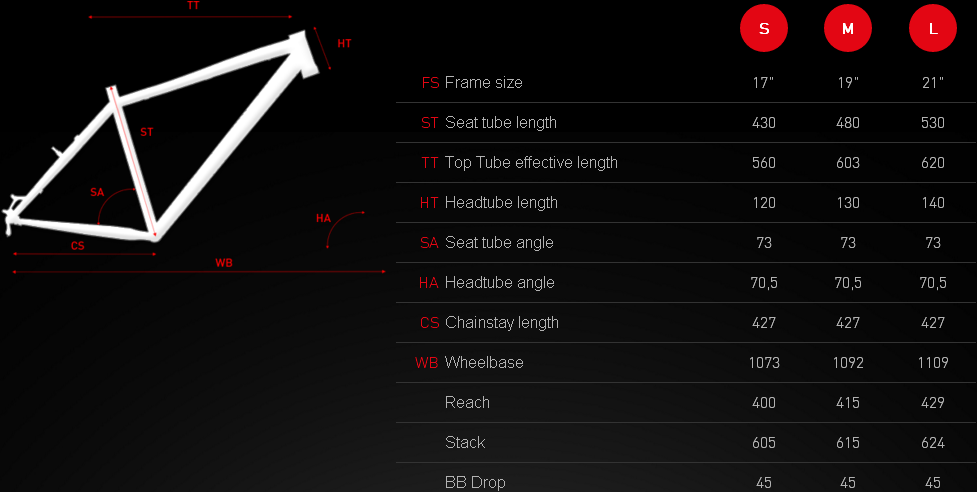Click the Stack row label
The height and width of the screenshot is (492, 977).
pyautogui.click(x=465, y=442)
